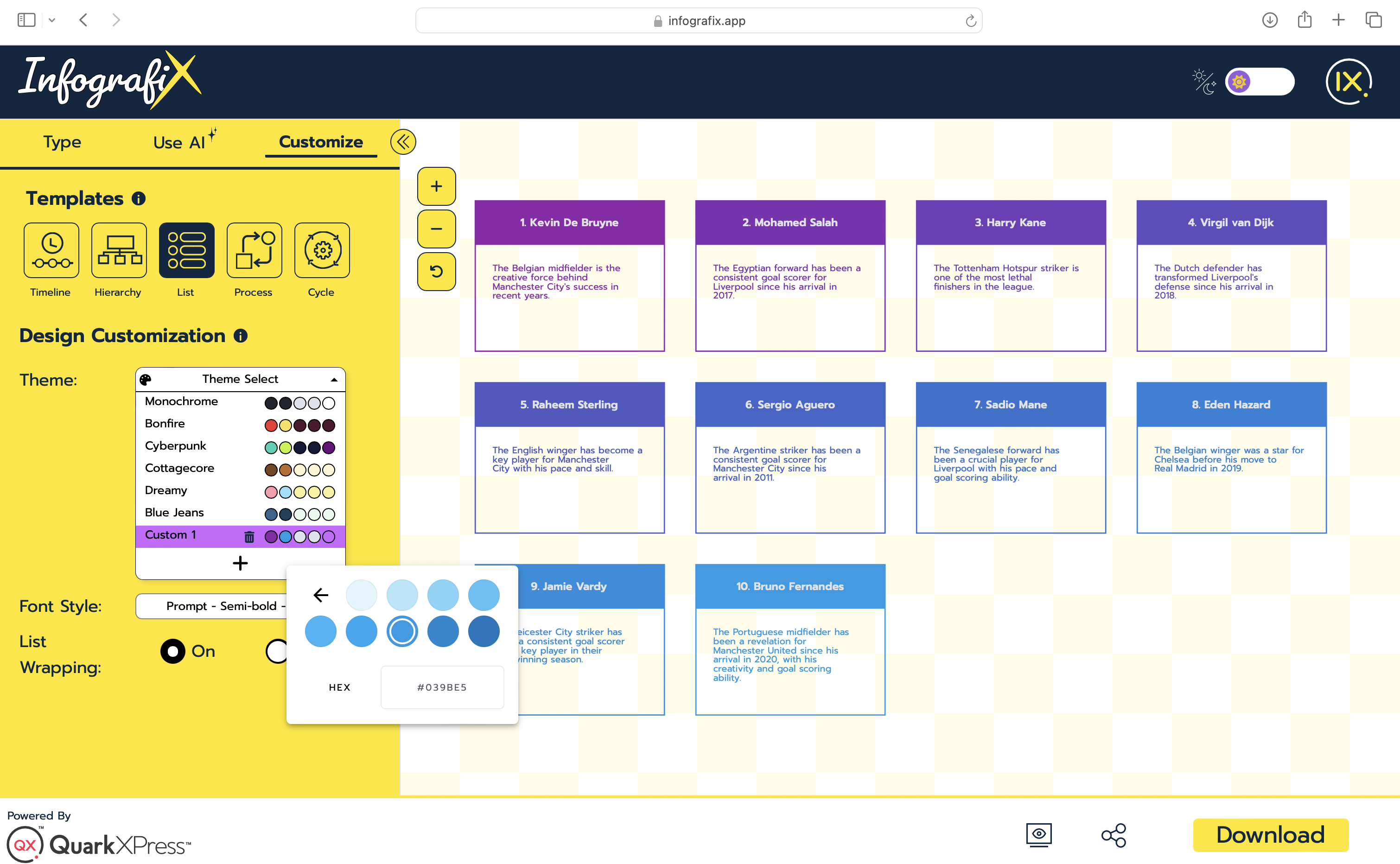Open preview with the eye monitor icon
The width and height of the screenshot is (1400, 864).
(x=1038, y=835)
